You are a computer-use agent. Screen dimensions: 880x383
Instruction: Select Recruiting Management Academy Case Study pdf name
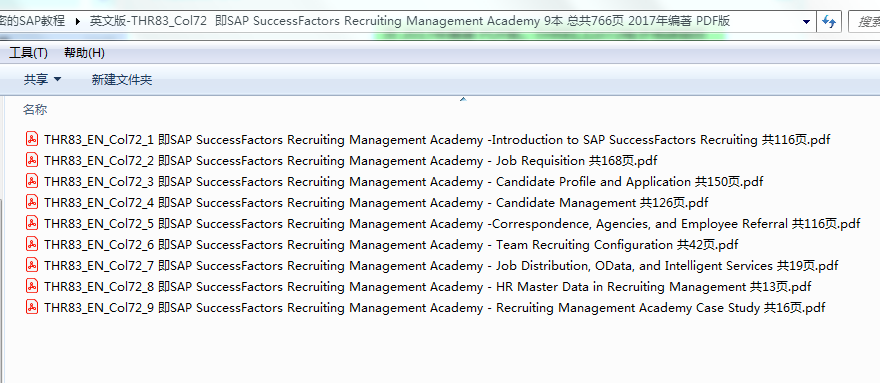coord(435,308)
